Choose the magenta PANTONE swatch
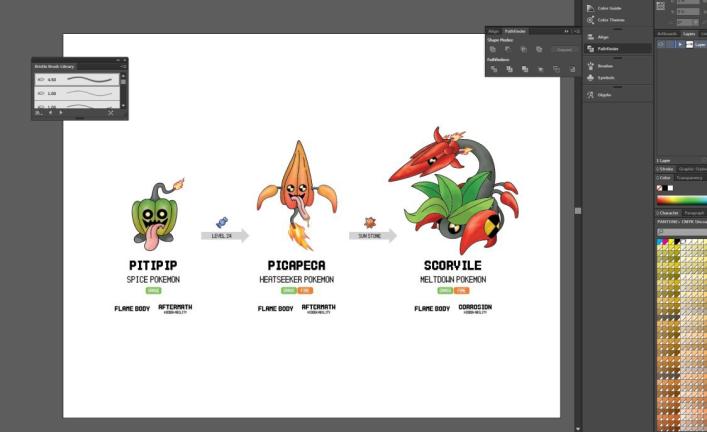Viewport: 707px width, 432px height. tap(666, 242)
